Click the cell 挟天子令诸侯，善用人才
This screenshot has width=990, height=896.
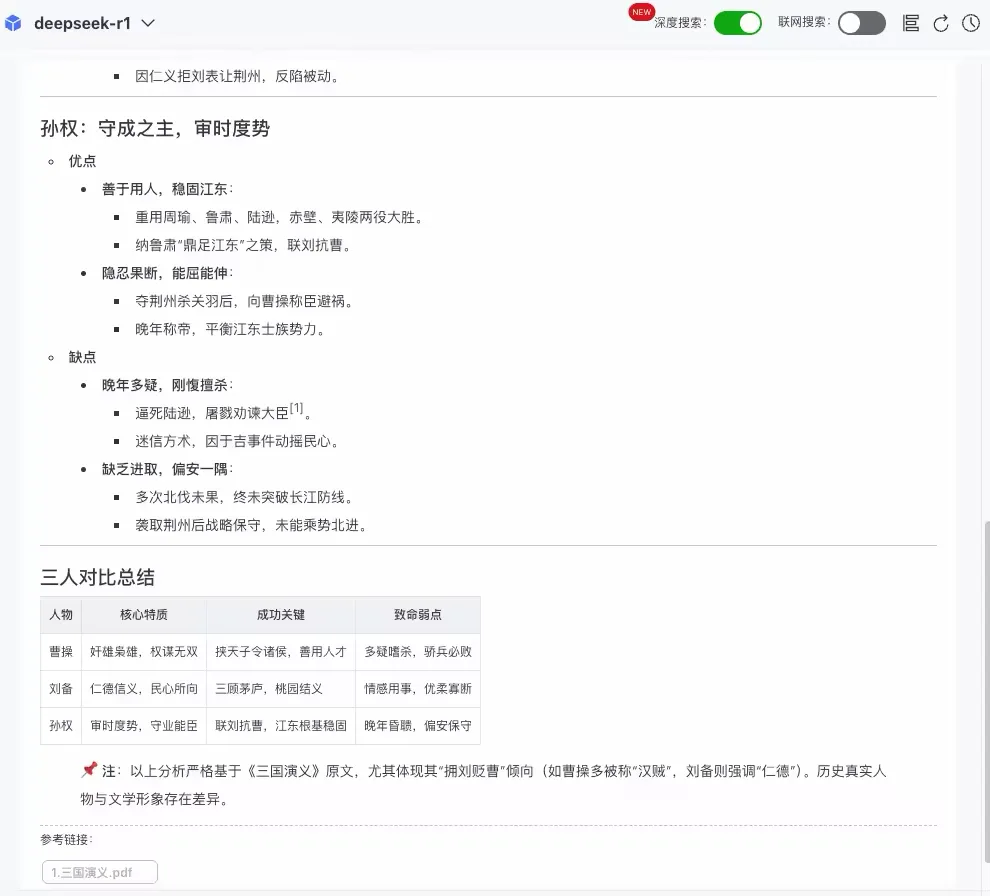pos(281,652)
